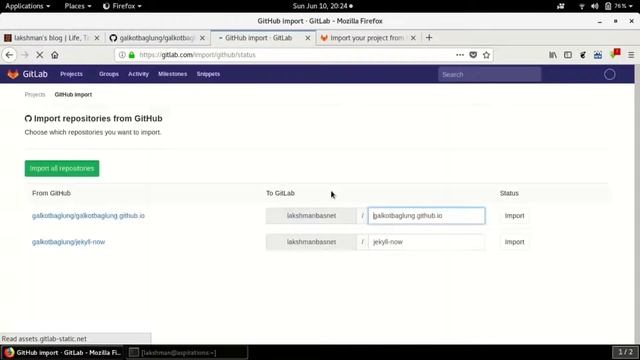Open Snippets in GitLab navbar
The height and width of the screenshot is (360, 640).
tap(208, 74)
